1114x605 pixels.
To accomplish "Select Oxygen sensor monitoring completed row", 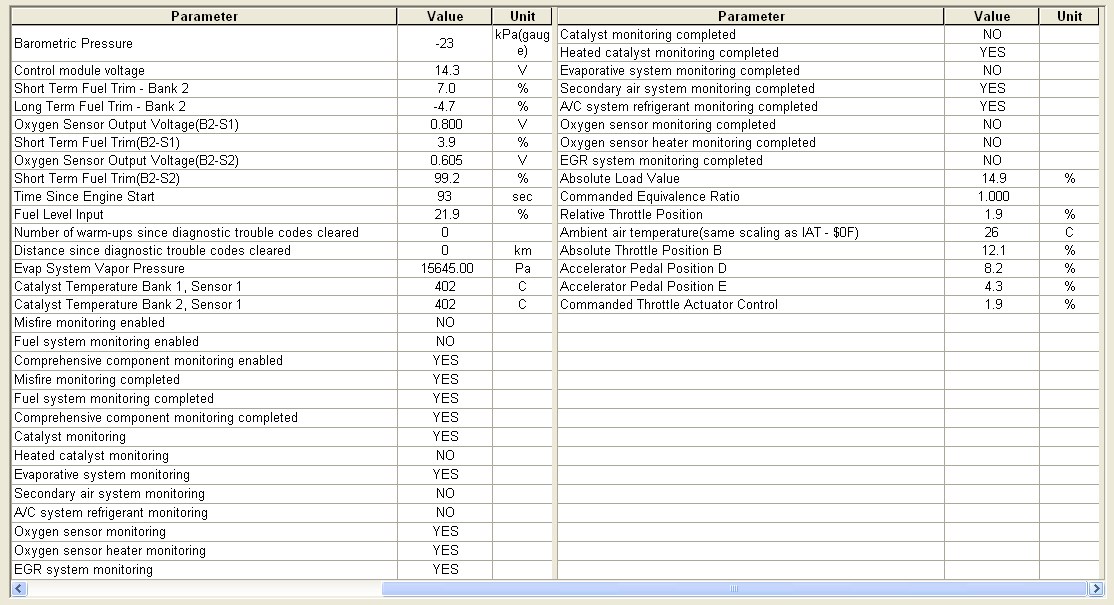I will point(828,124).
